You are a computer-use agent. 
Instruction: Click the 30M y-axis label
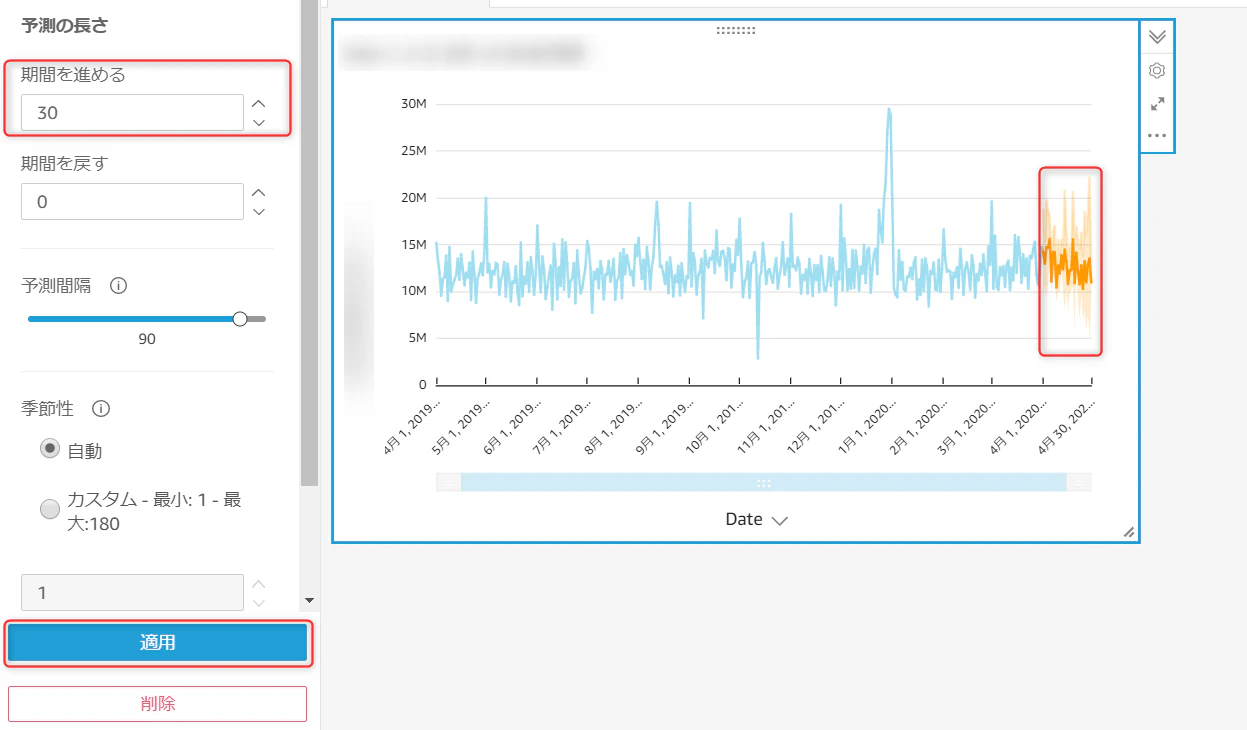tap(414, 104)
